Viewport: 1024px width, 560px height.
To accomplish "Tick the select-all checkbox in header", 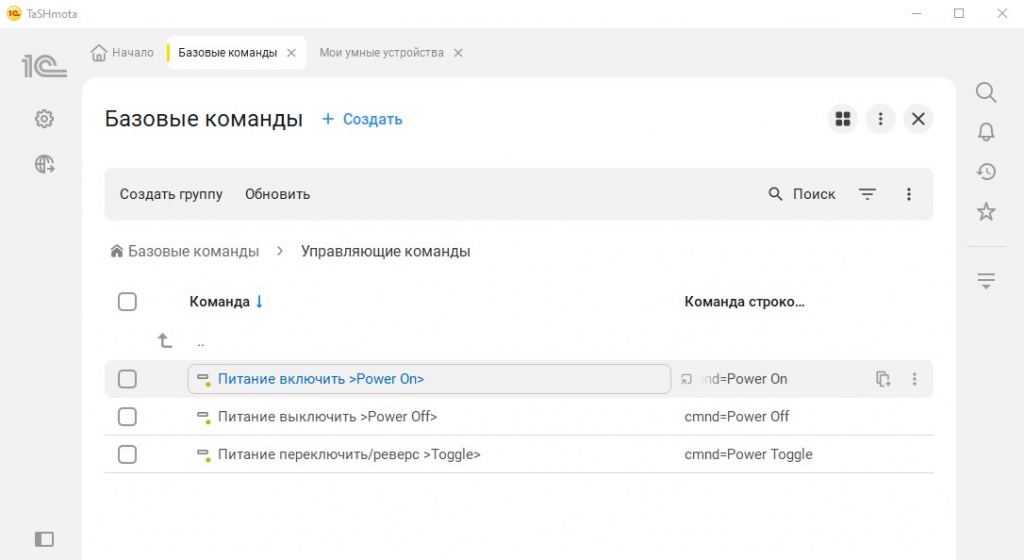I will click(127, 302).
